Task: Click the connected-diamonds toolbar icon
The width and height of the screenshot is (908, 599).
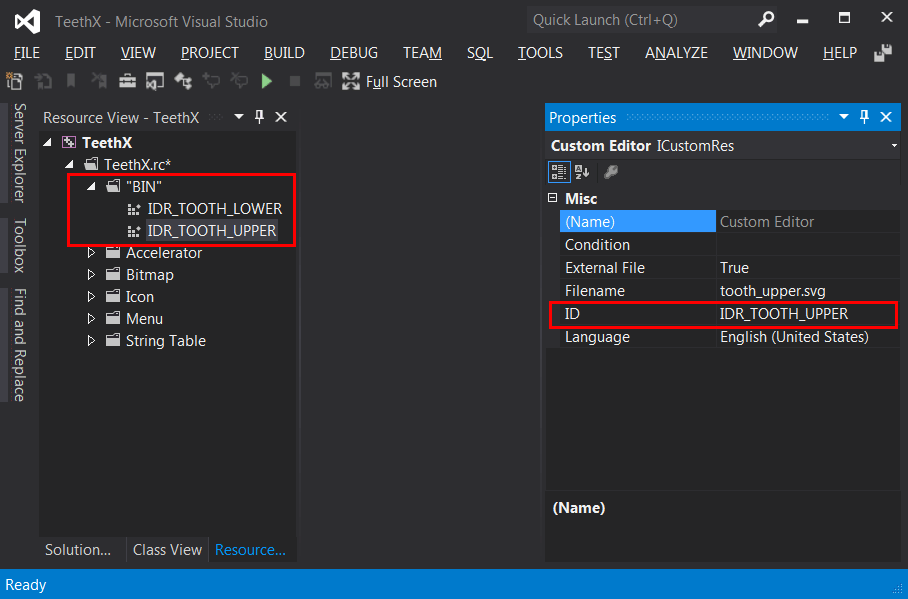Action: point(183,81)
